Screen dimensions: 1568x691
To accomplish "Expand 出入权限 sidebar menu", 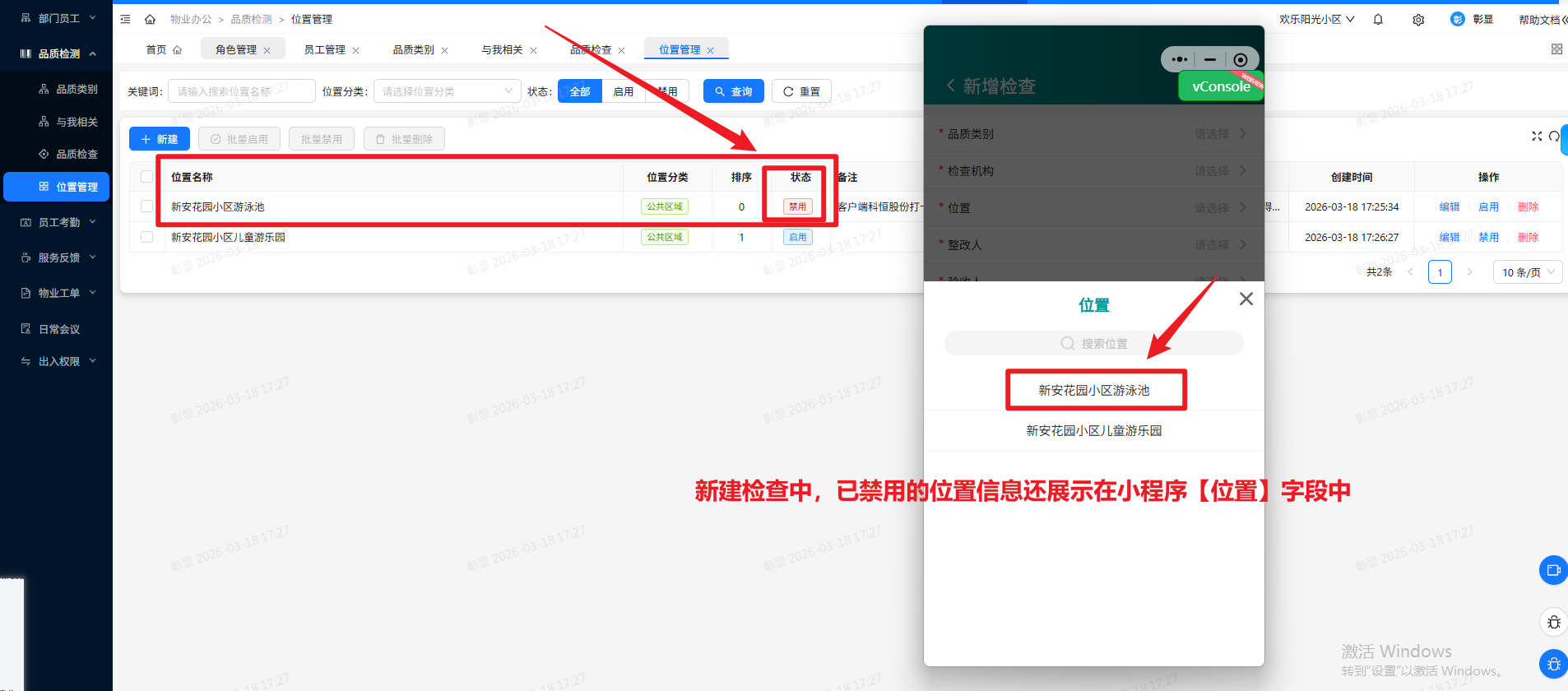I will [56, 361].
